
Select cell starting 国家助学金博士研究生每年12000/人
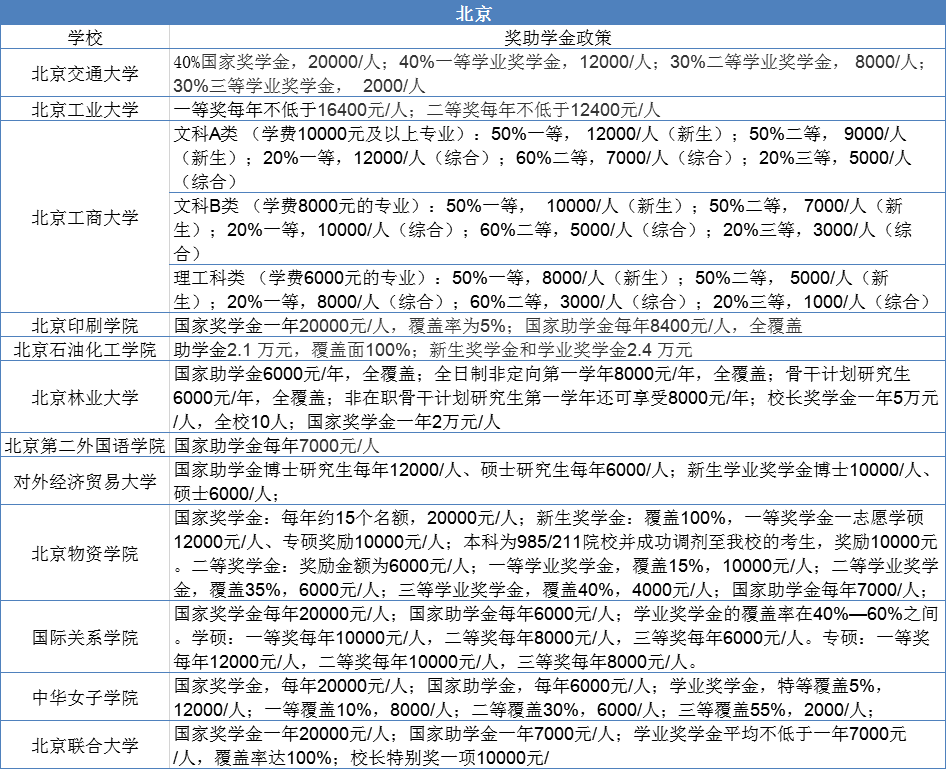(x=557, y=480)
